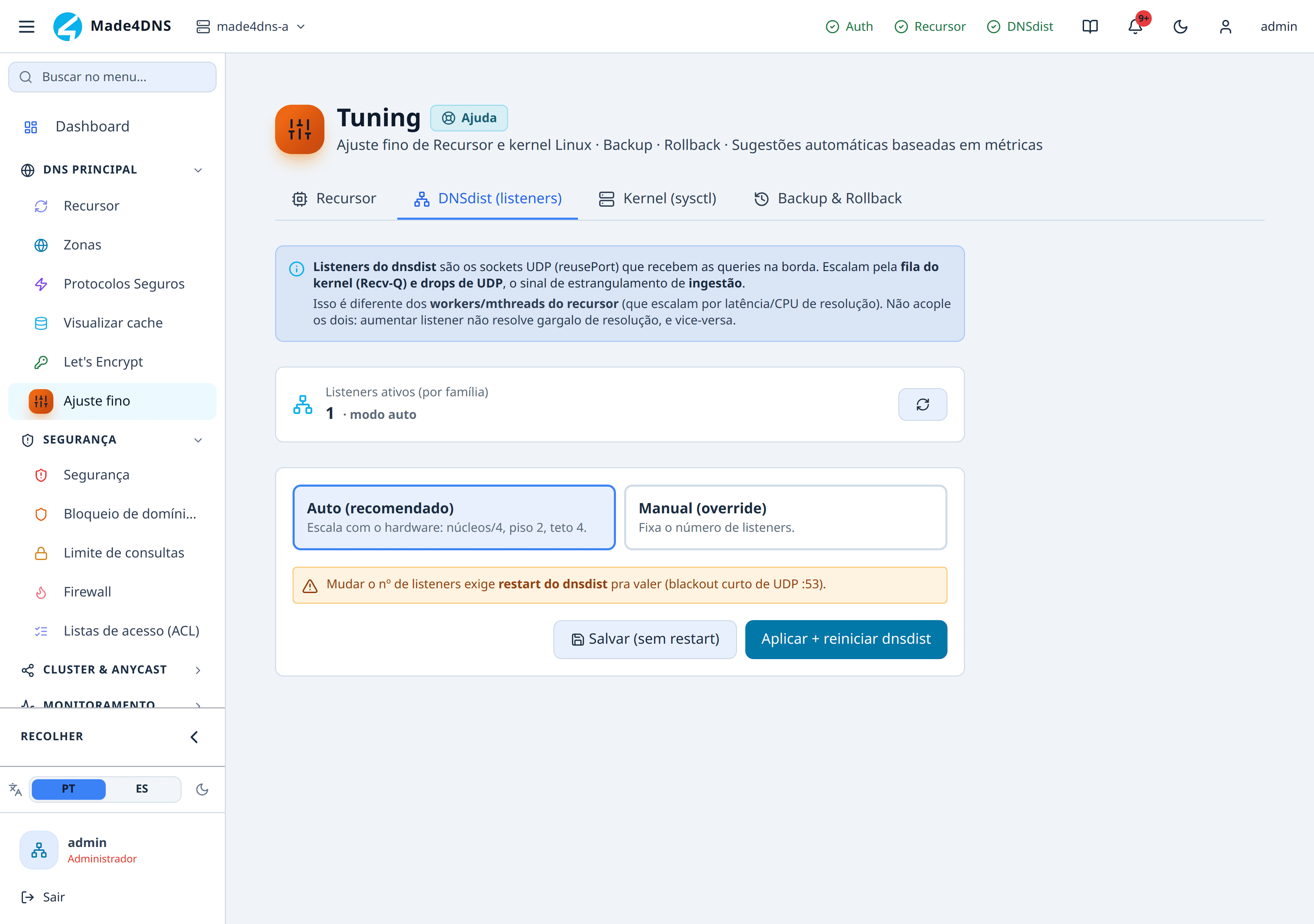
Task: Switch to DNSdist (listeners) tab
Action: click(x=488, y=198)
